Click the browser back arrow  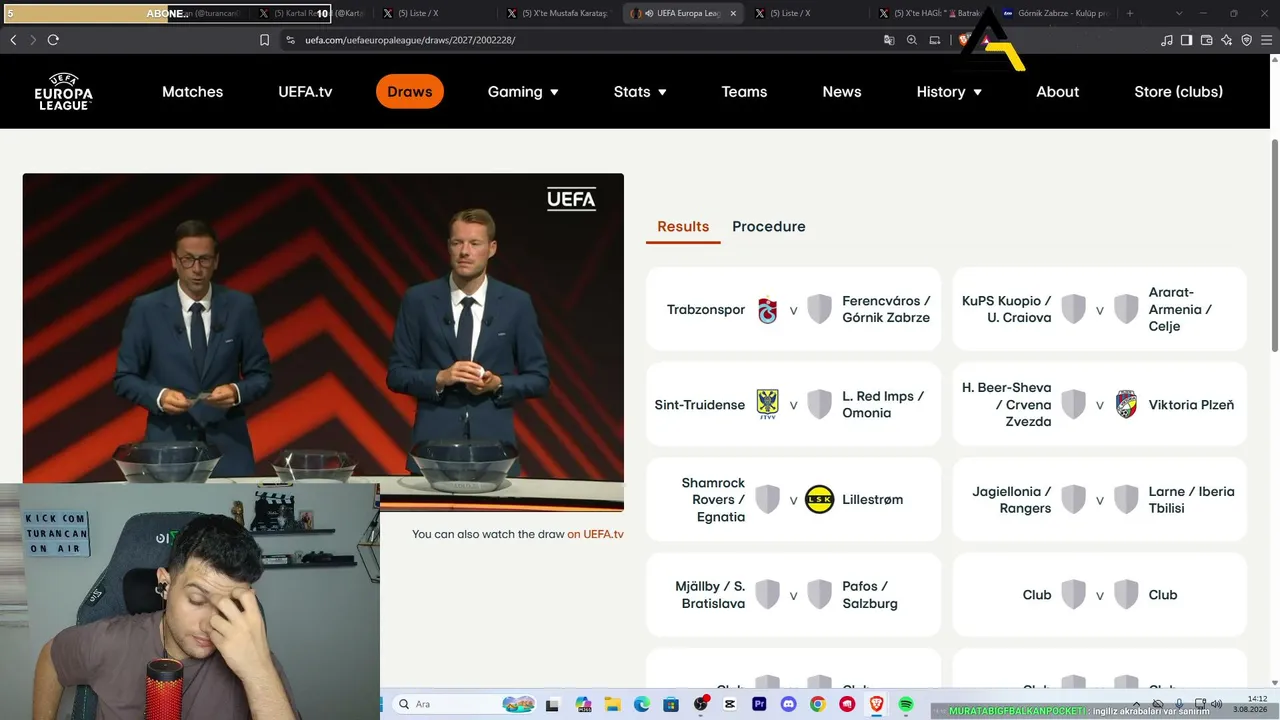(13, 40)
